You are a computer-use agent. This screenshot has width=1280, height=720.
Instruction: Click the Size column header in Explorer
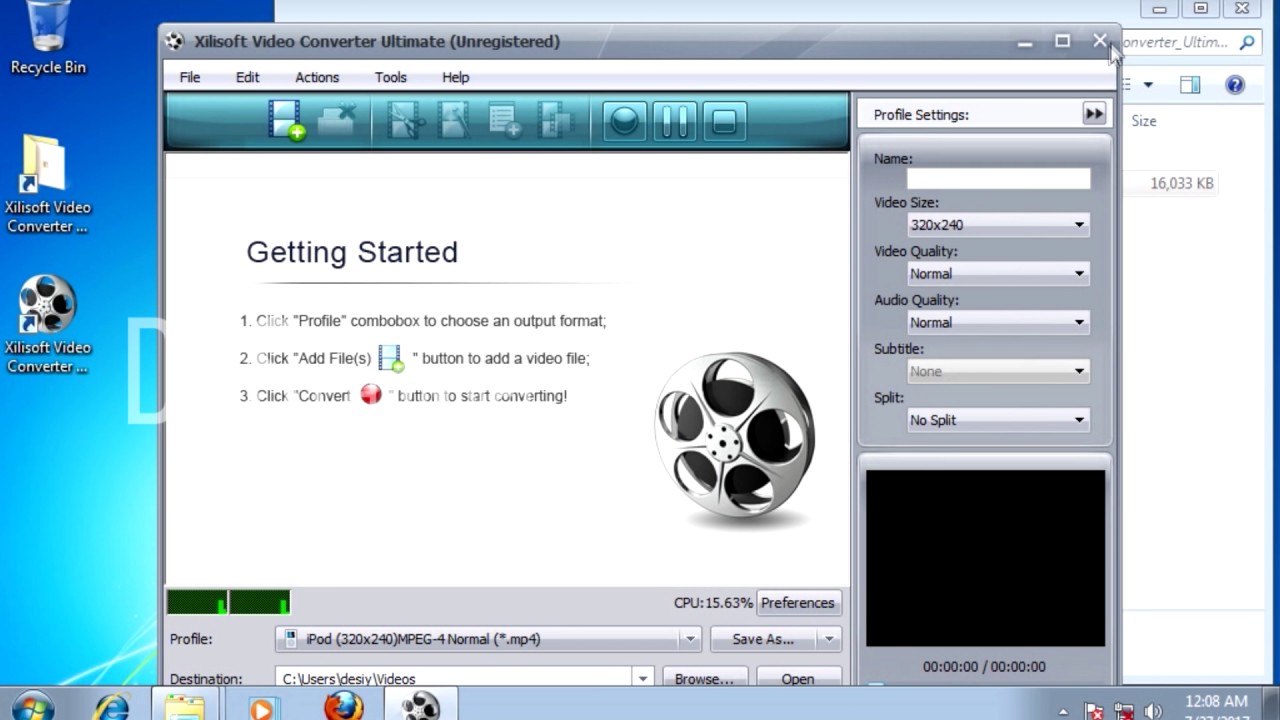point(1144,121)
